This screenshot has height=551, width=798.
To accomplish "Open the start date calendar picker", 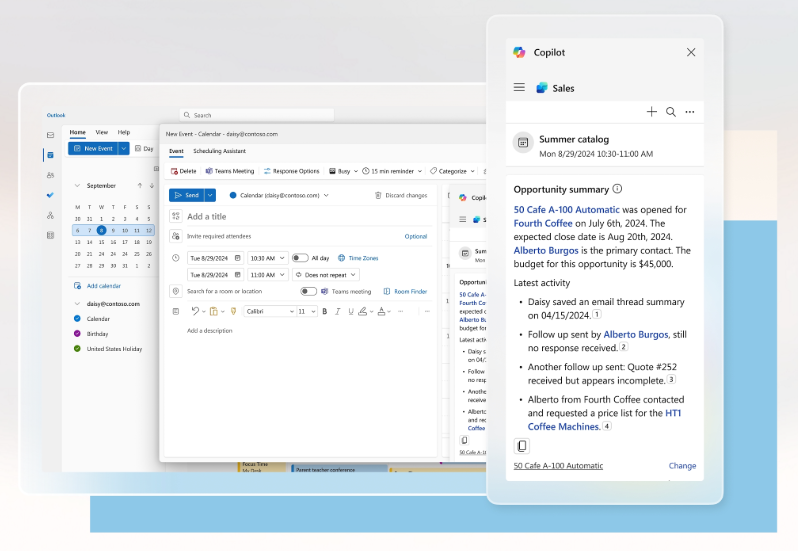I will (x=237, y=258).
